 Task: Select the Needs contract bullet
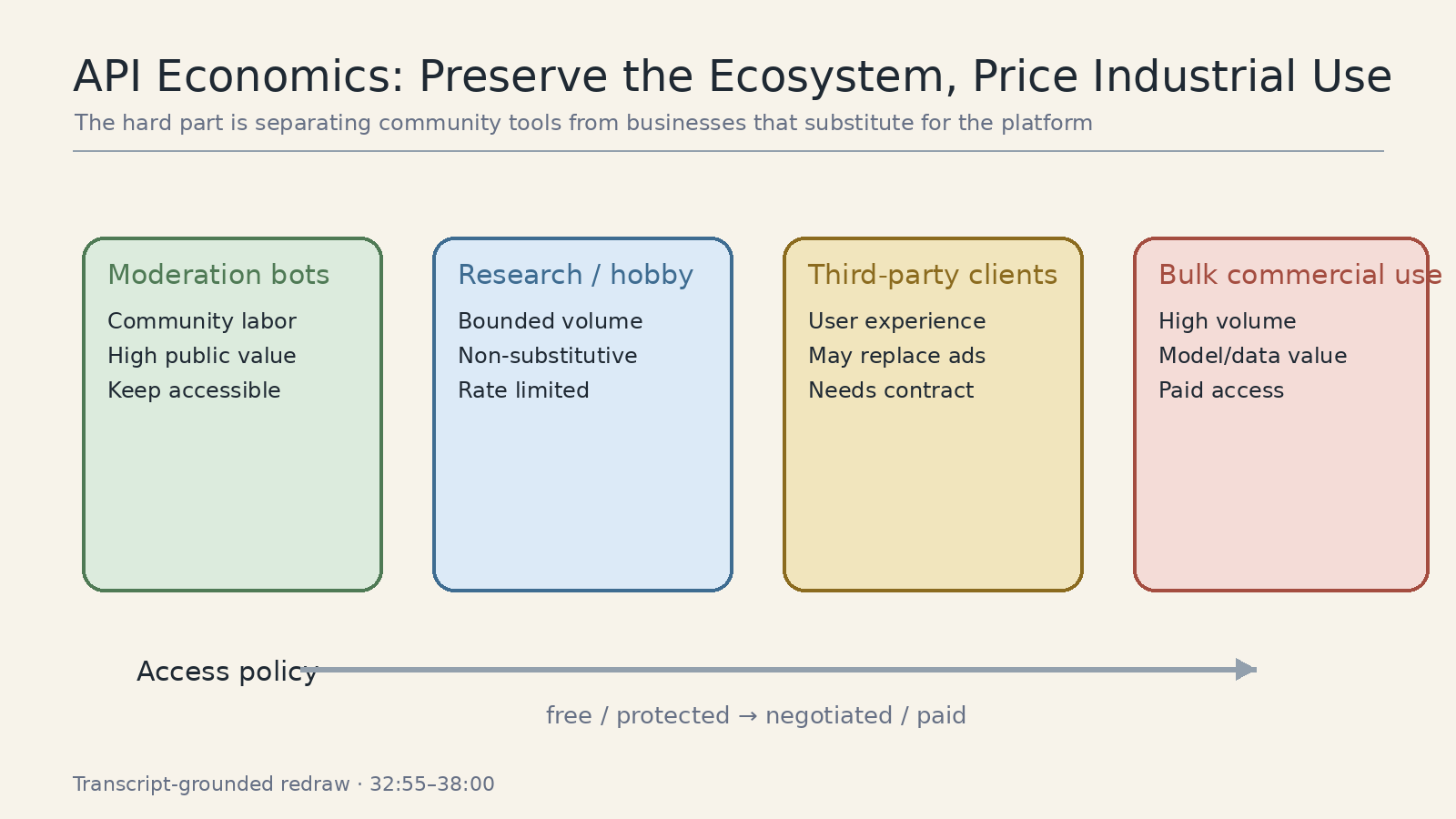[x=891, y=390]
